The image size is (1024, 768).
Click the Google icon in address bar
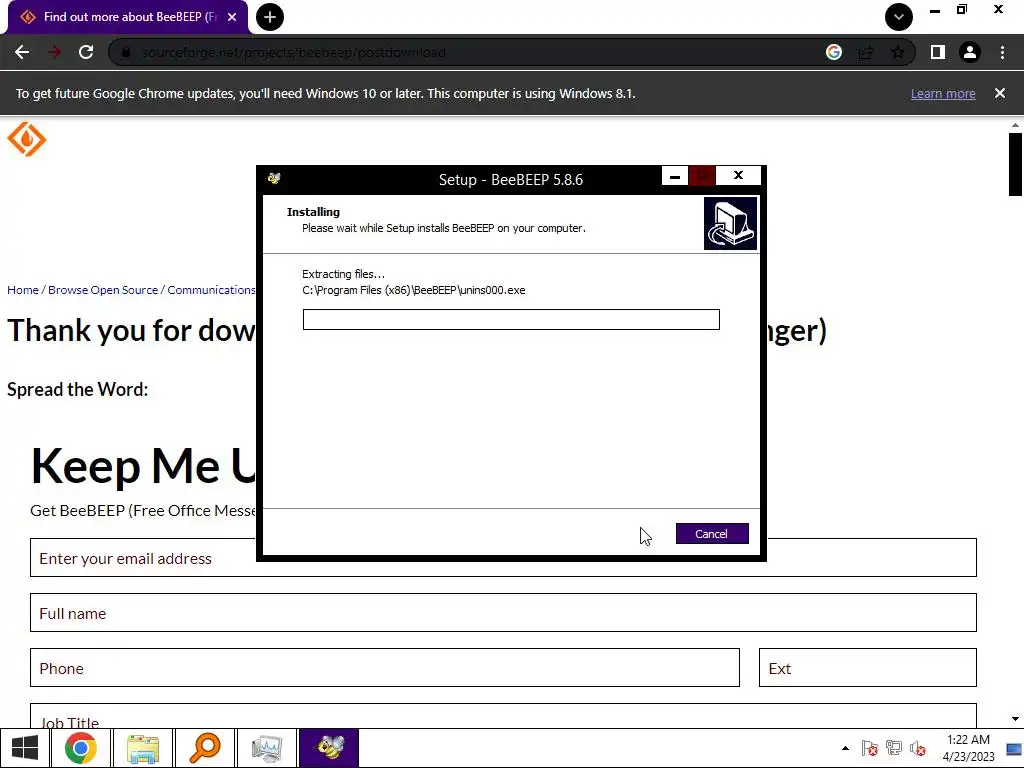tap(833, 52)
